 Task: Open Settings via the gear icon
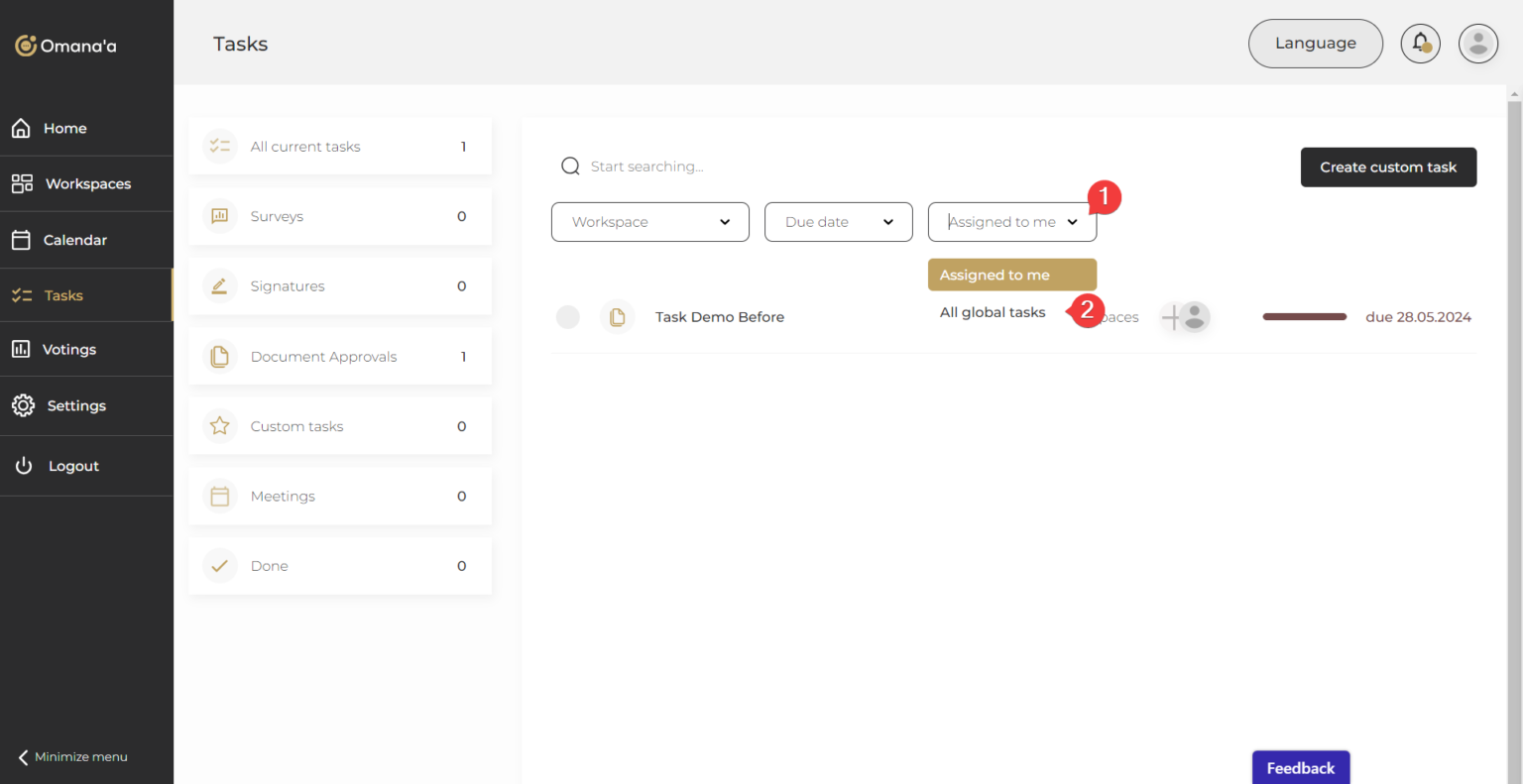coord(23,405)
